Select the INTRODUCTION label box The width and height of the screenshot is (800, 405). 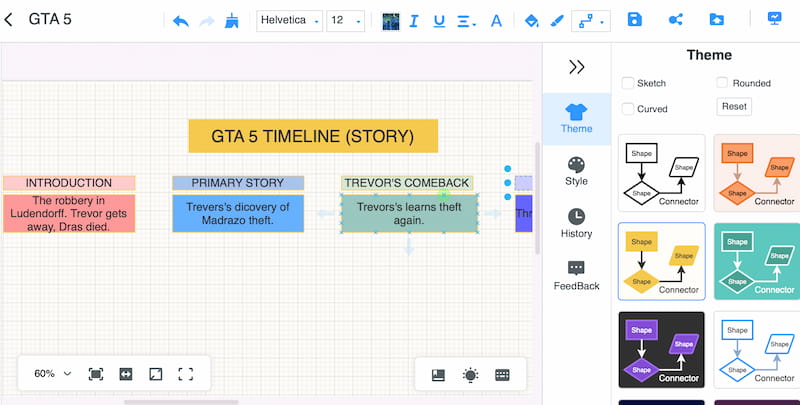[x=69, y=183]
